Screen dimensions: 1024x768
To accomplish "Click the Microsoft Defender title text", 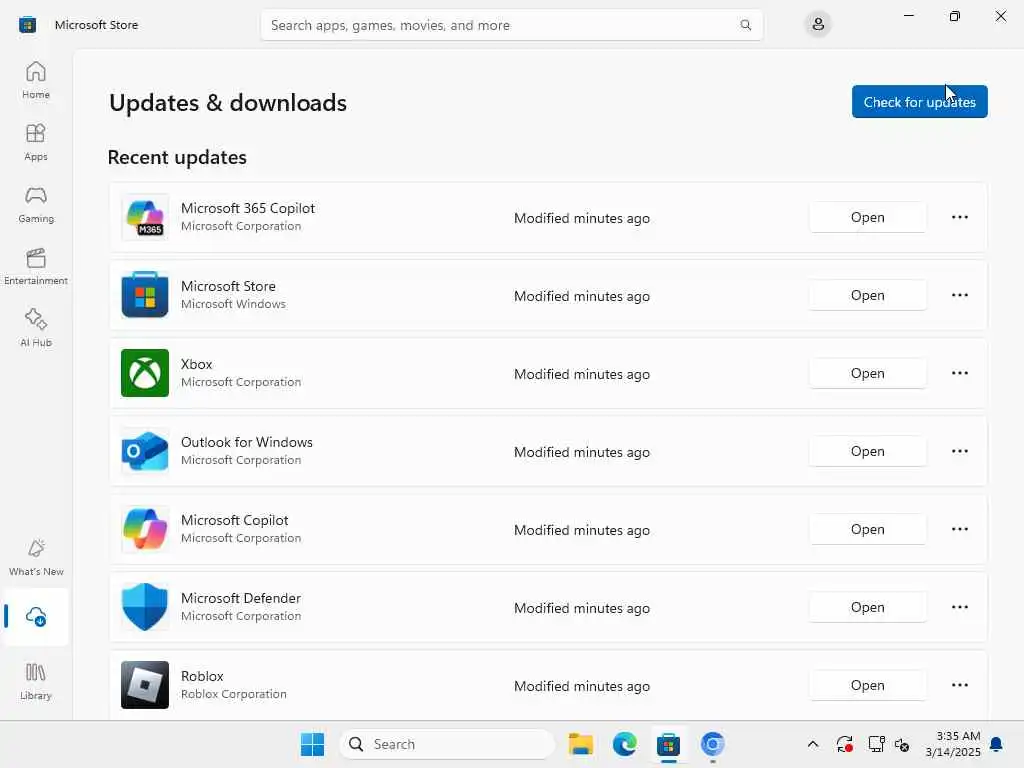I will 240,598.
